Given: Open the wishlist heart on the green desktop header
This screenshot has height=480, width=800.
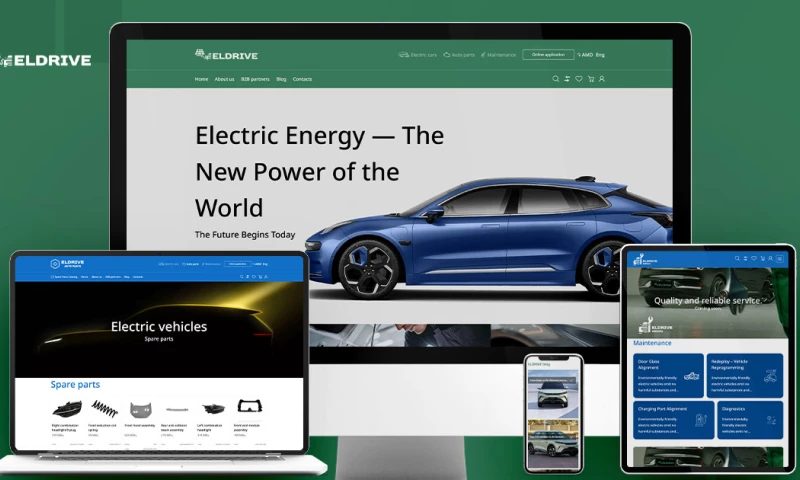Looking at the screenshot, I should [579, 79].
